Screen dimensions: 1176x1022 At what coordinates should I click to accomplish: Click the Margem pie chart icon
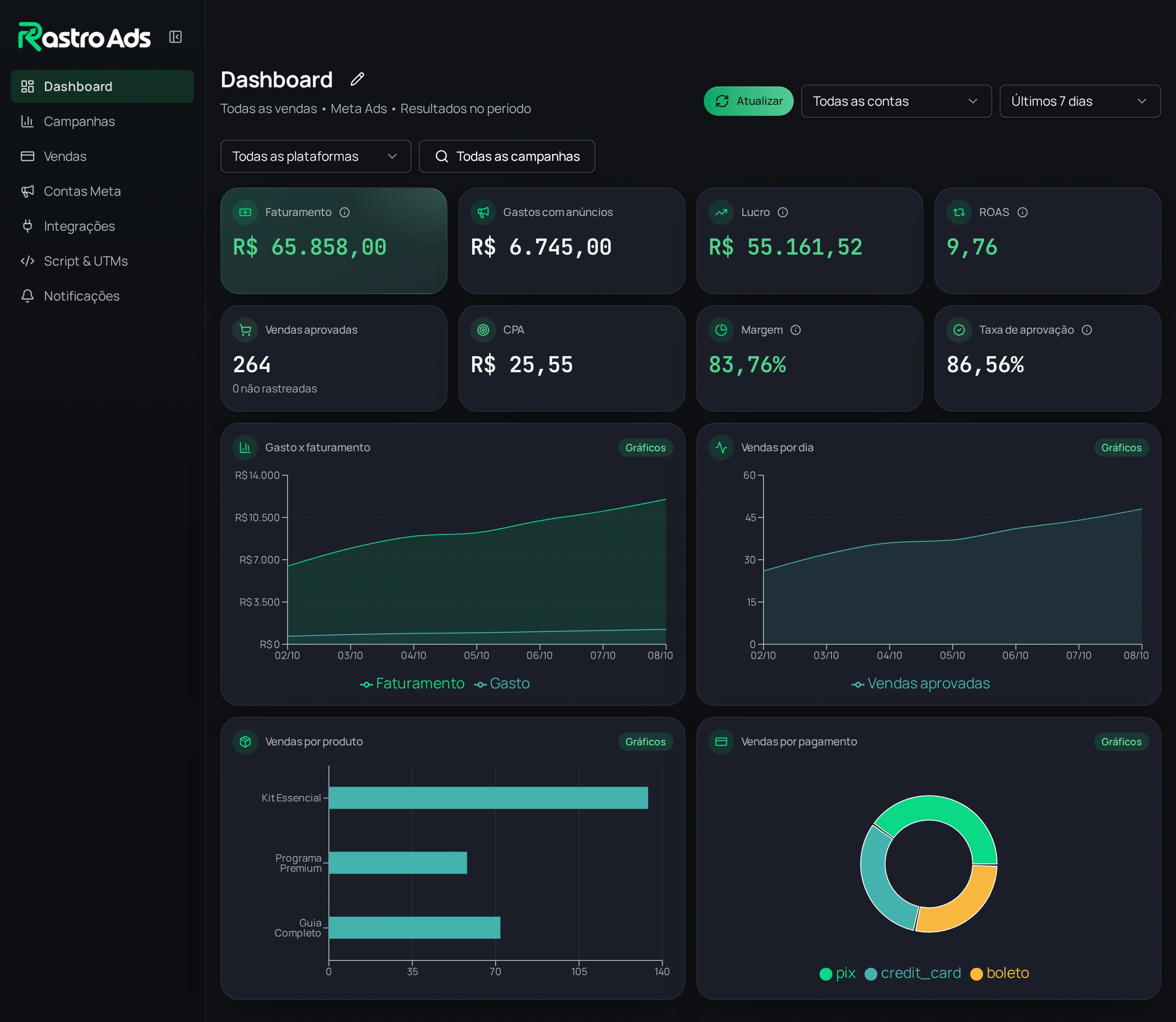click(x=721, y=329)
